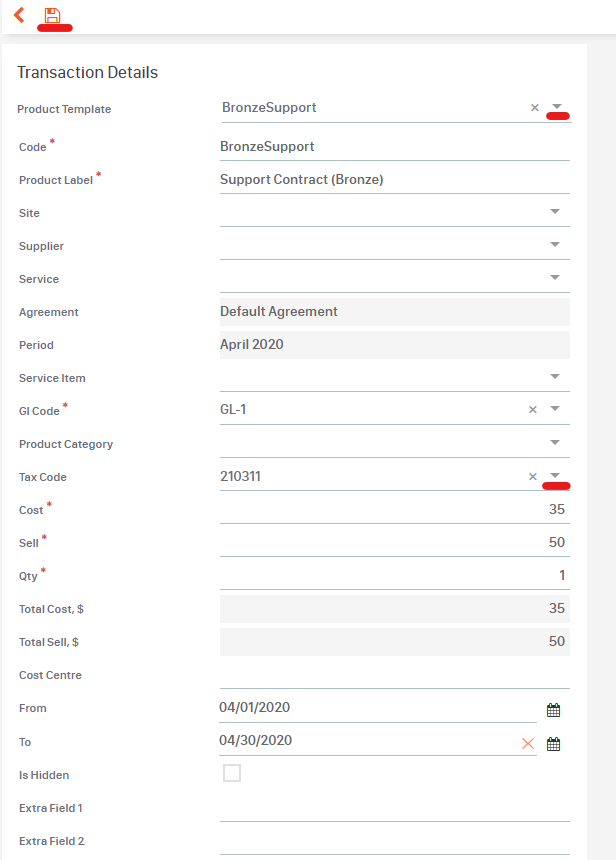Click the Cost input field
616x860 pixels.
tap(395, 510)
